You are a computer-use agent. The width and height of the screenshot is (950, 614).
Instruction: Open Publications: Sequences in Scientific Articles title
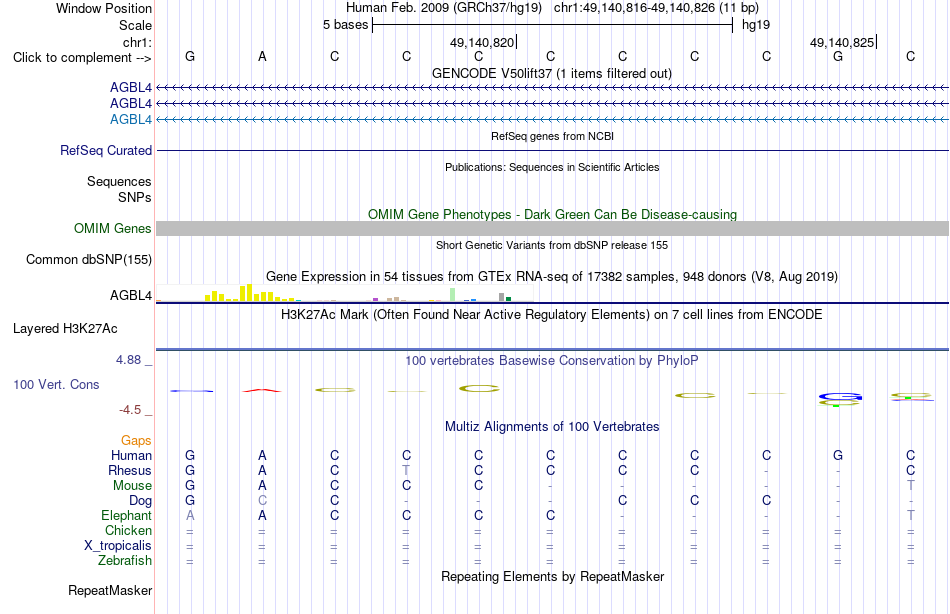(x=552, y=167)
